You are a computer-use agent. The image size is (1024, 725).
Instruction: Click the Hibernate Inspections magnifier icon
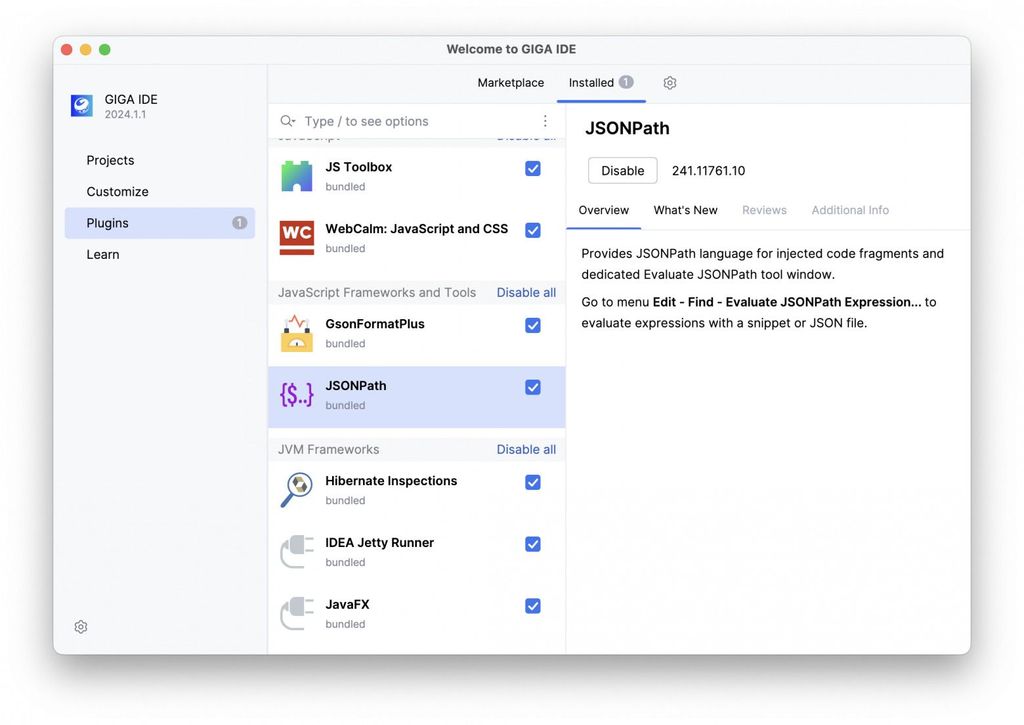tap(297, 490)
